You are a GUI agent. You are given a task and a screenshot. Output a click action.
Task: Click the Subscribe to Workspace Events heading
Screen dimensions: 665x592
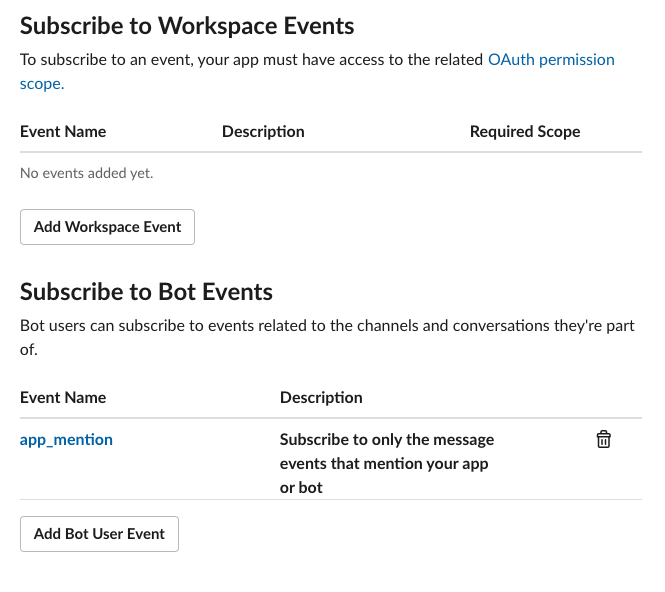point(187,25)
